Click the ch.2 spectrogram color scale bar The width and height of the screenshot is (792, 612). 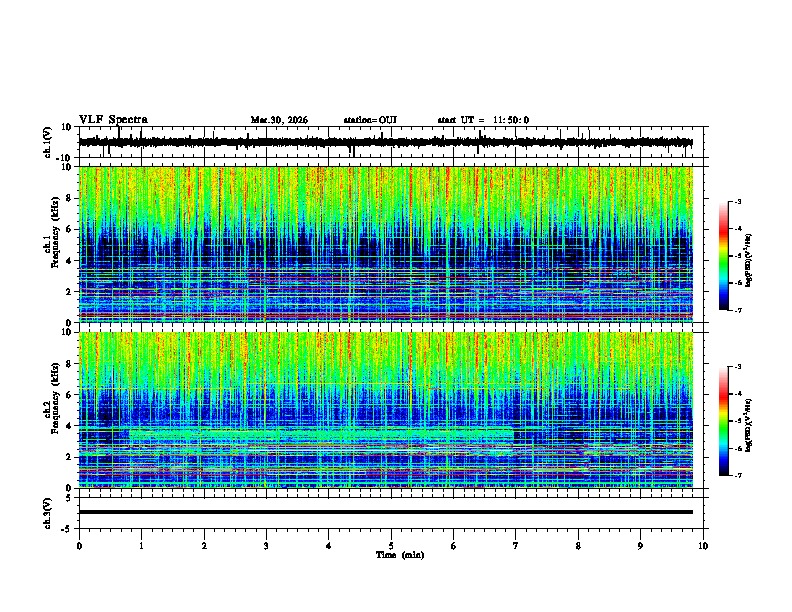click(724, 421)
